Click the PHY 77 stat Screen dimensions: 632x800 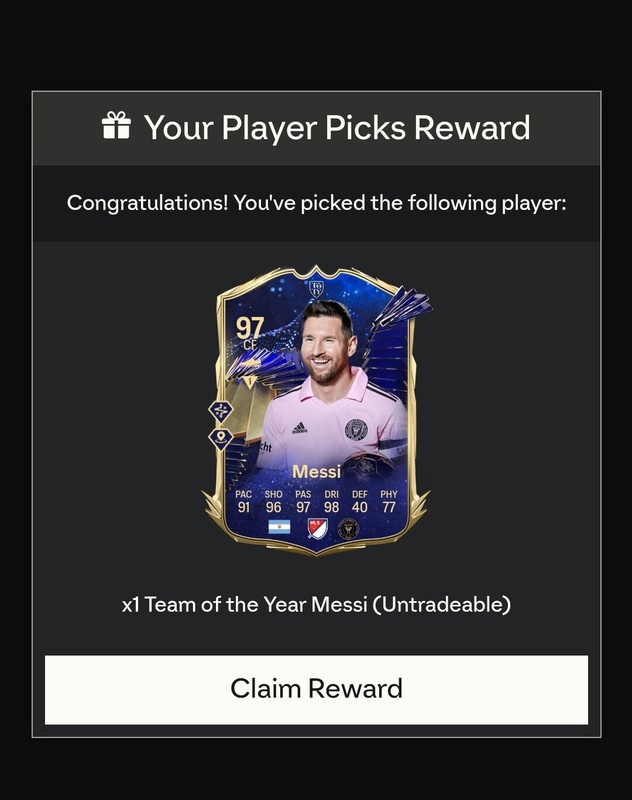(389, 502)
